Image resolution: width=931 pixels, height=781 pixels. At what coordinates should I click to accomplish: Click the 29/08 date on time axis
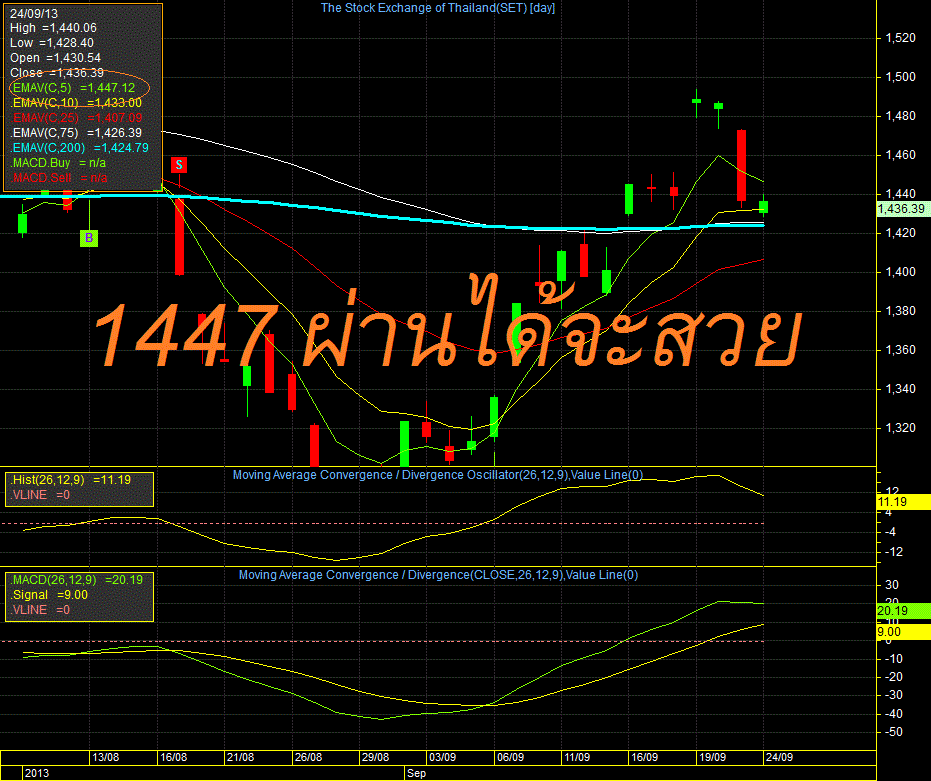coord(375,757)
